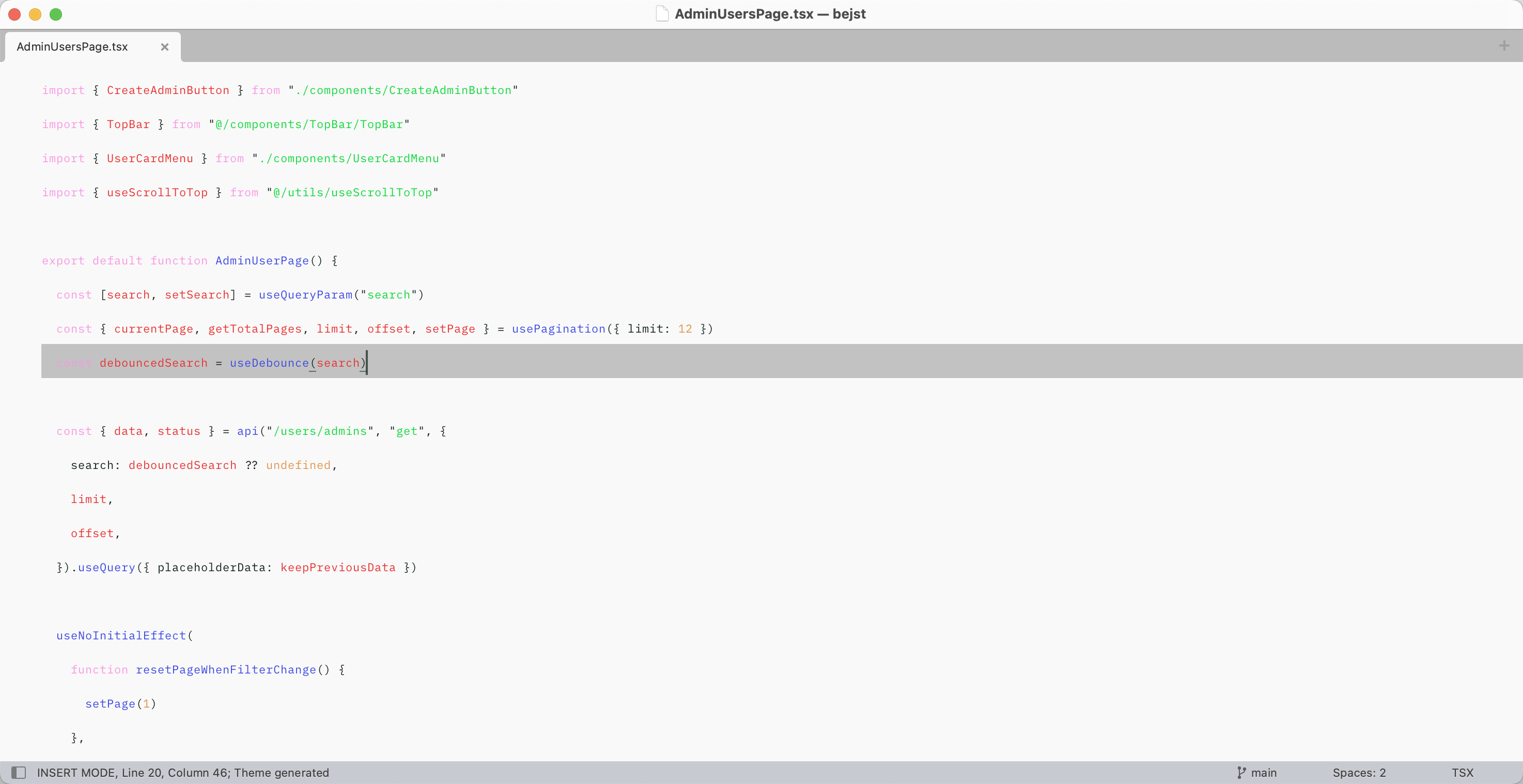The image size is (1523, 784).
Task: Open the Spaces: 2 indentation menu
Action: click(x=1359, y=772)
